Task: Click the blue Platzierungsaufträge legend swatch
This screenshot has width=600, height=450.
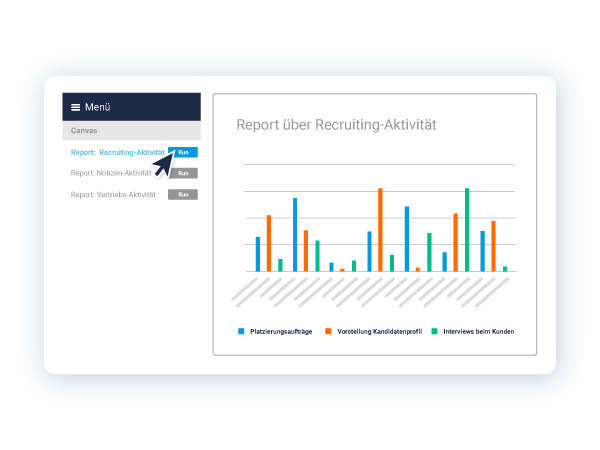Action: [x=241, y=331]
